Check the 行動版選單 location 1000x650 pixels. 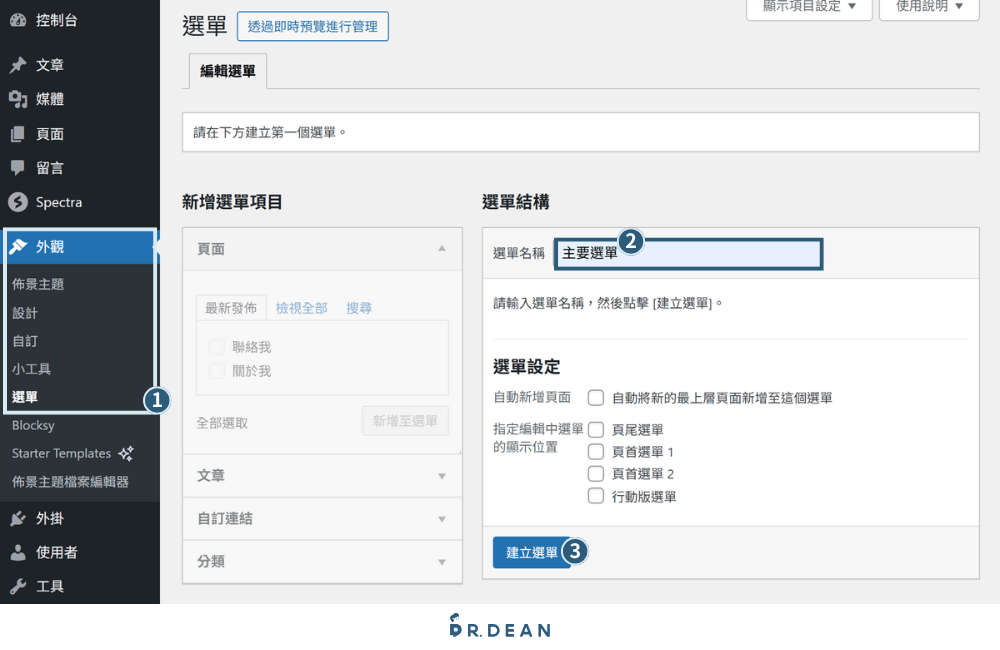click(x=596, y=496)
